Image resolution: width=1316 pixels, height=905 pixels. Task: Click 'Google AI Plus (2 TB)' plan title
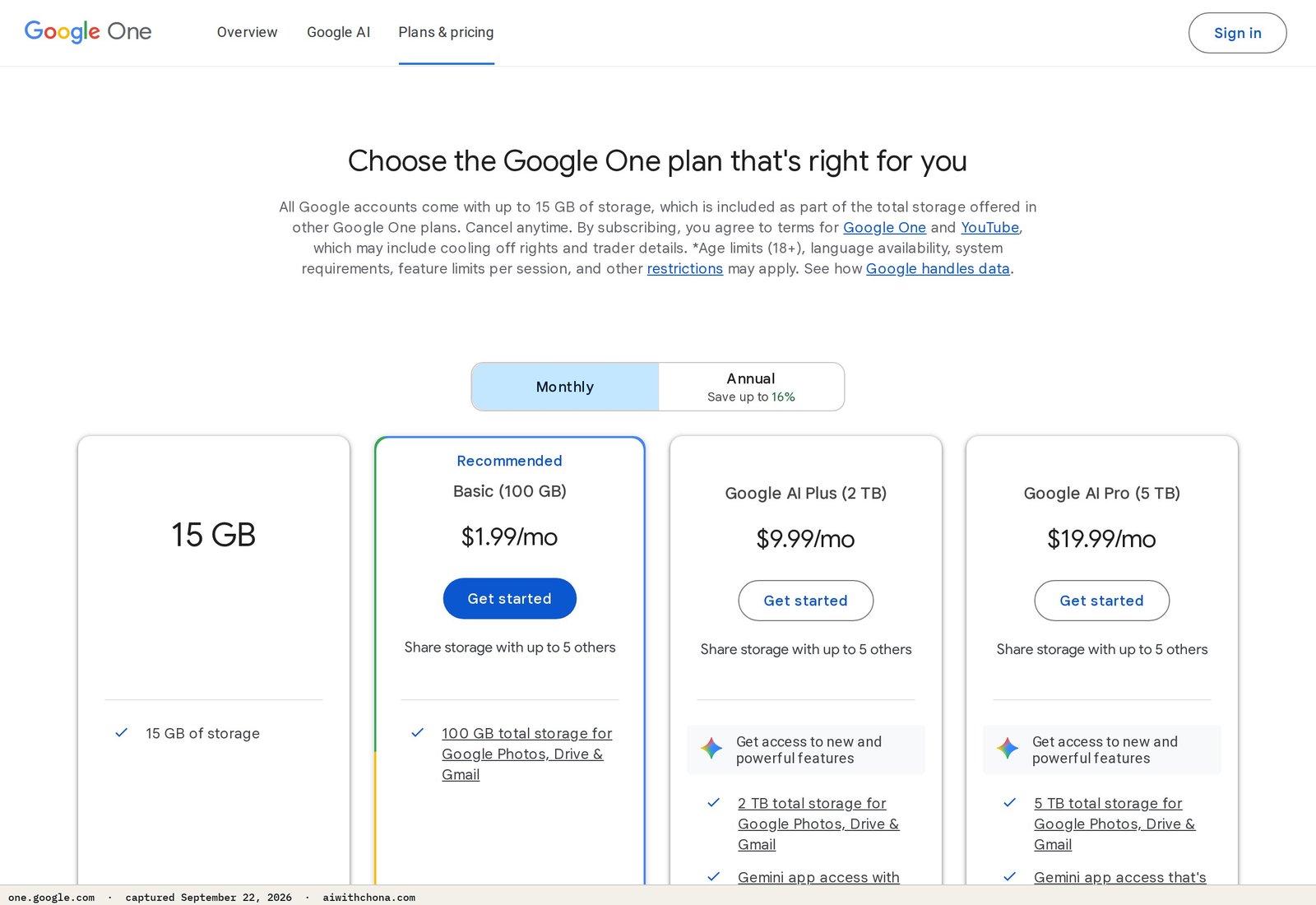[806, 493]
